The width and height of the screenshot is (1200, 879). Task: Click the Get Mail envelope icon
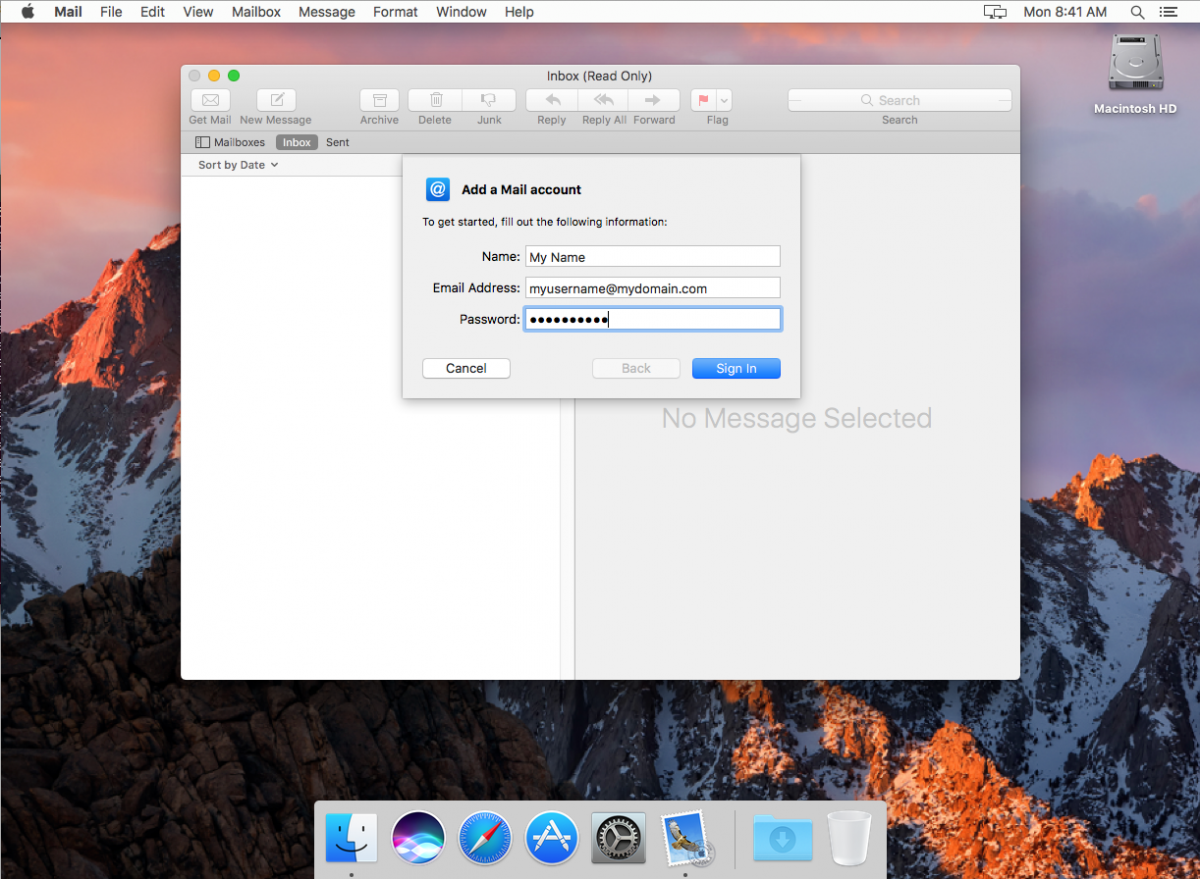point(210,100)
